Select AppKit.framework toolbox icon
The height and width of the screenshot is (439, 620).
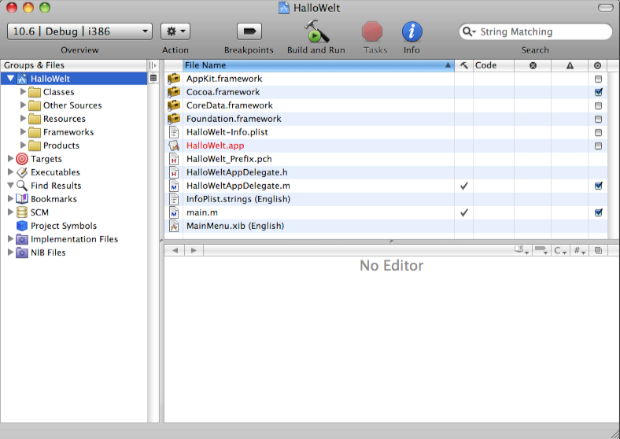click(174, 79)
